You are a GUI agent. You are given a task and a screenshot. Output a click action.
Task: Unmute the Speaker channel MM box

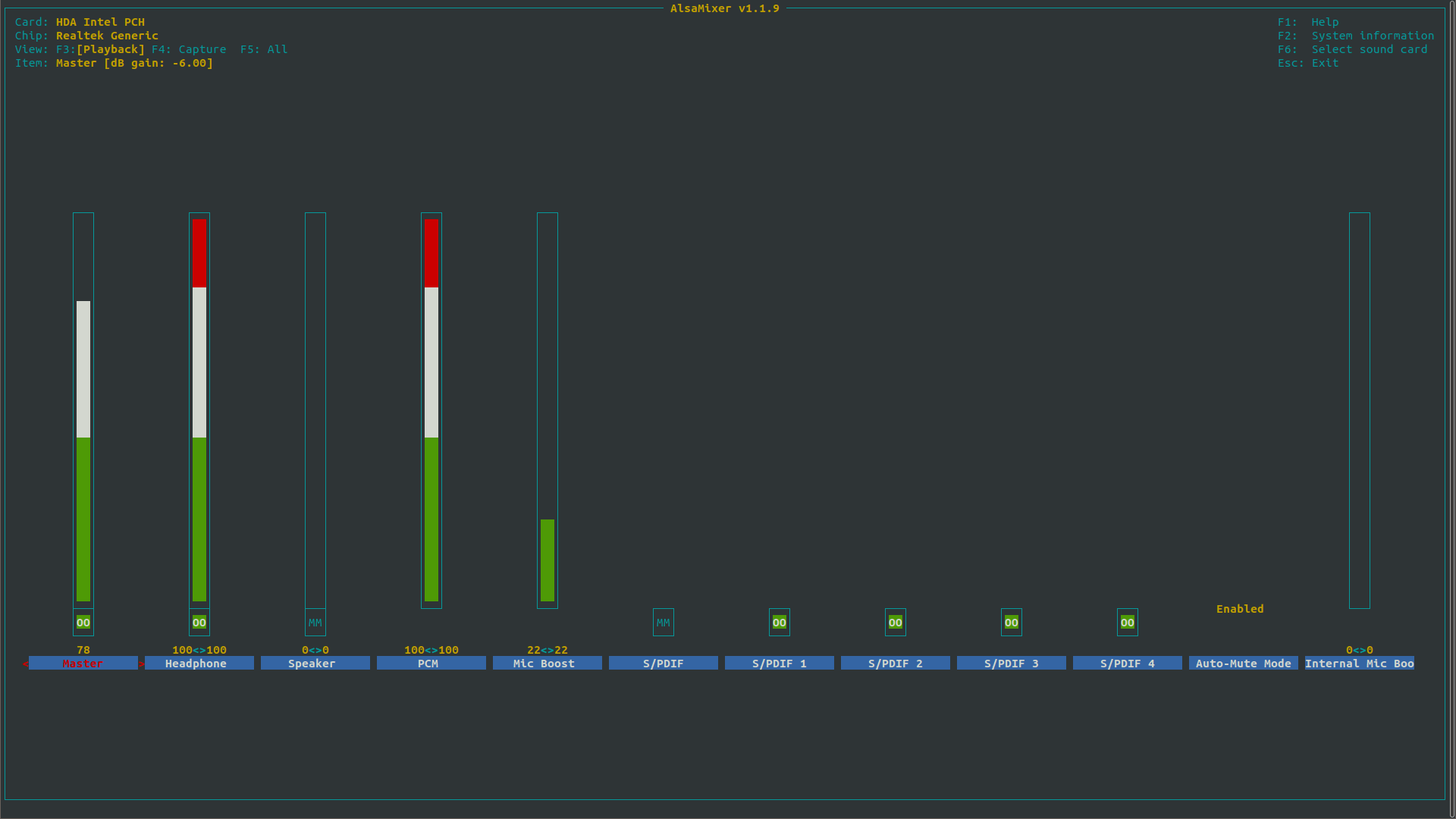tap(315, 623)
